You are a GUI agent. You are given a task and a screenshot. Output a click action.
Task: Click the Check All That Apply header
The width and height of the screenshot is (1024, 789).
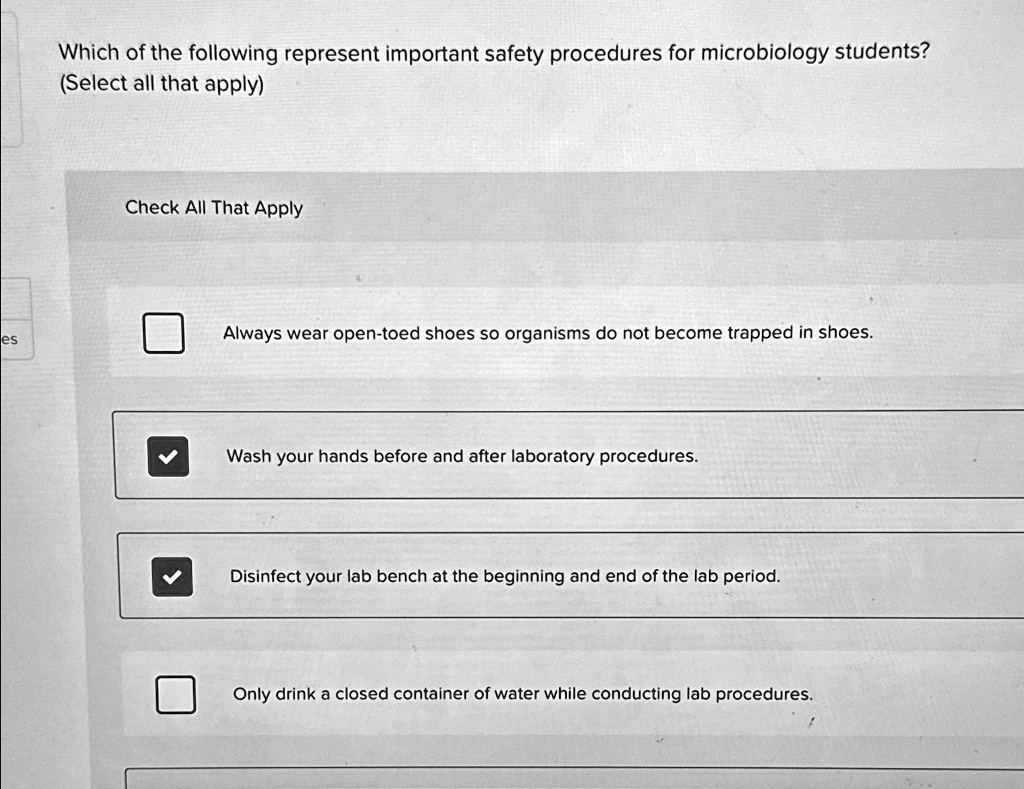(x=214, y=207)
